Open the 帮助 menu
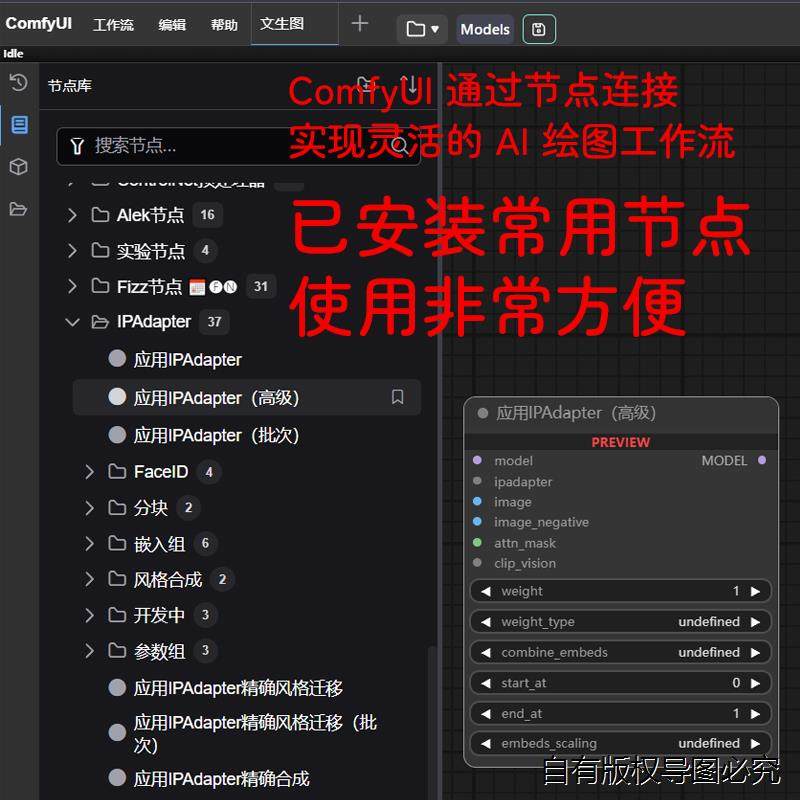The image size is (800, 800). click(224, 24)
